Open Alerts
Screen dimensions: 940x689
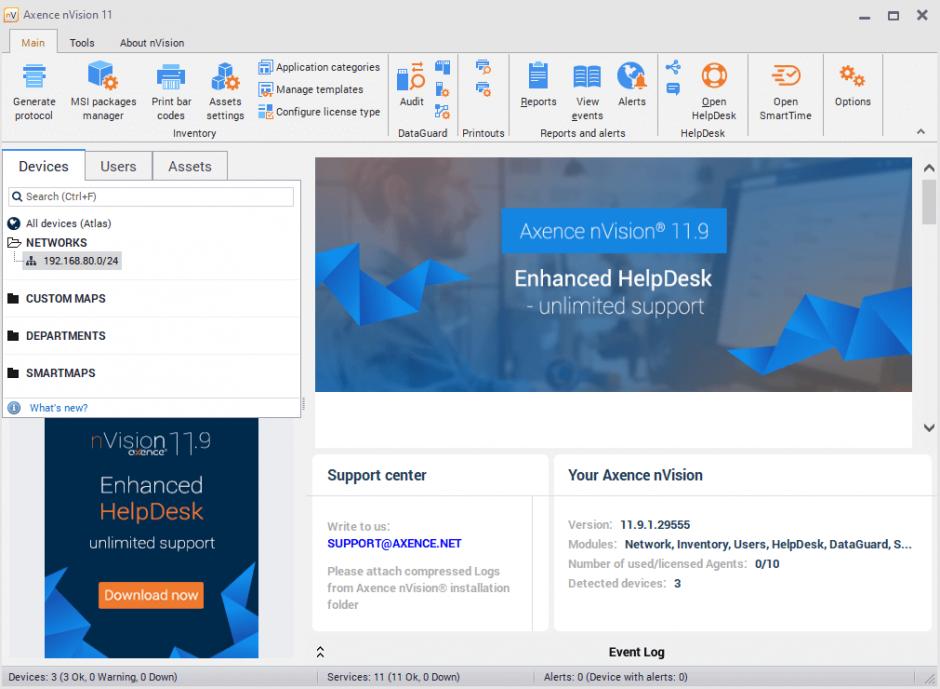click(632, 85)
